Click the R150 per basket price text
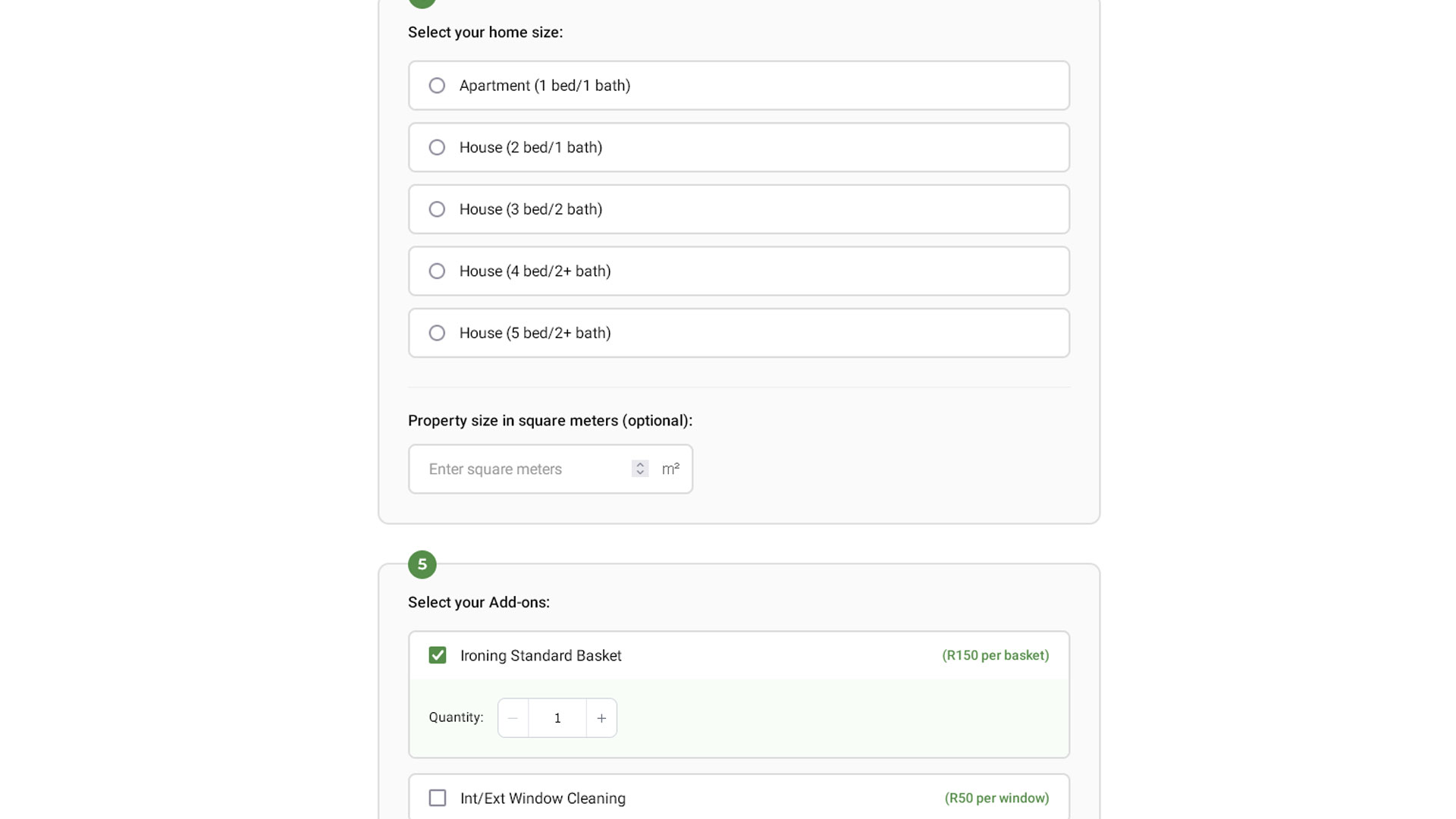 point(995,655)
